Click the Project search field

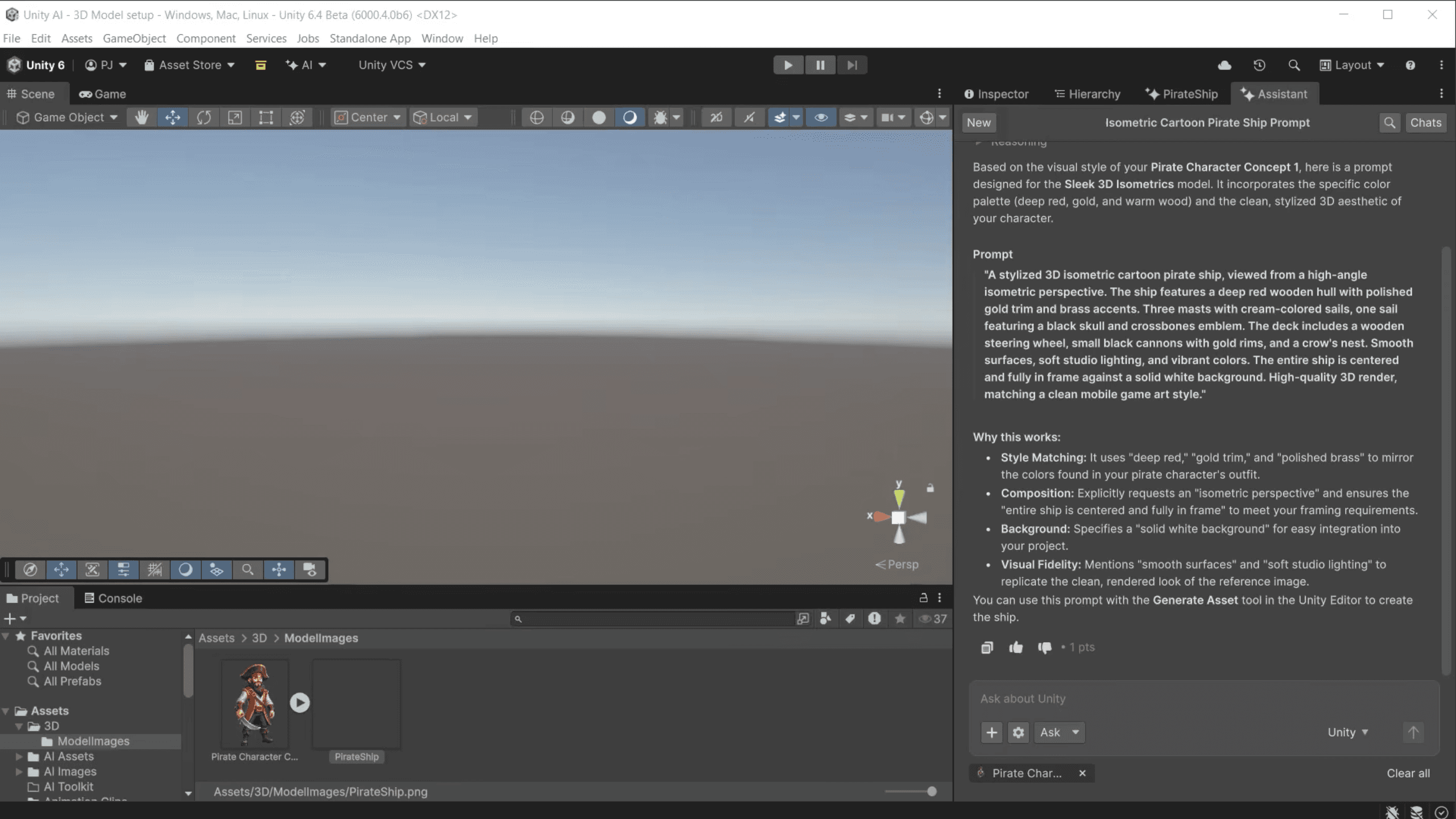[x=653, y=619]
